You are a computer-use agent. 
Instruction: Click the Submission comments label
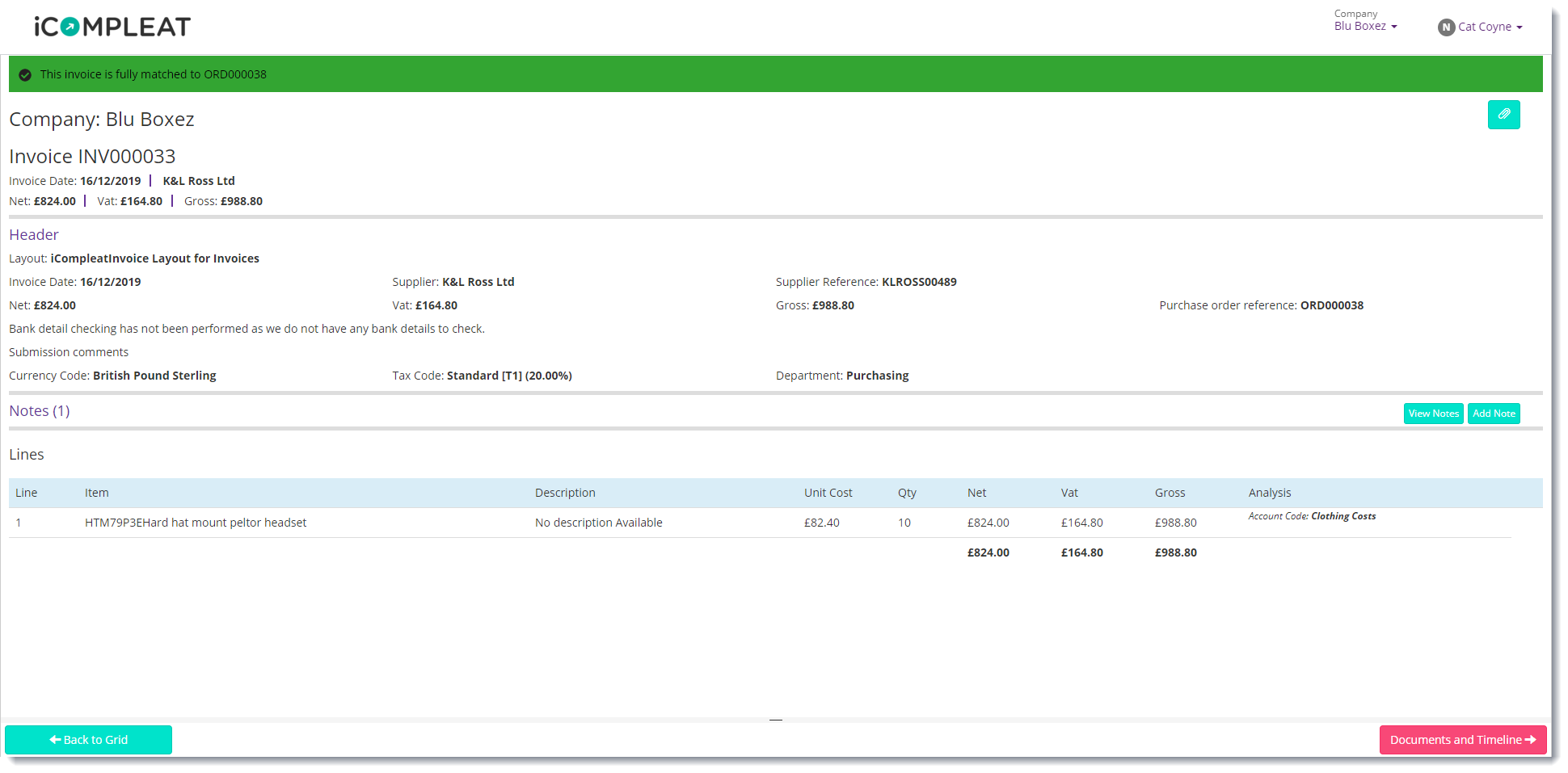[x=69, y=352]
